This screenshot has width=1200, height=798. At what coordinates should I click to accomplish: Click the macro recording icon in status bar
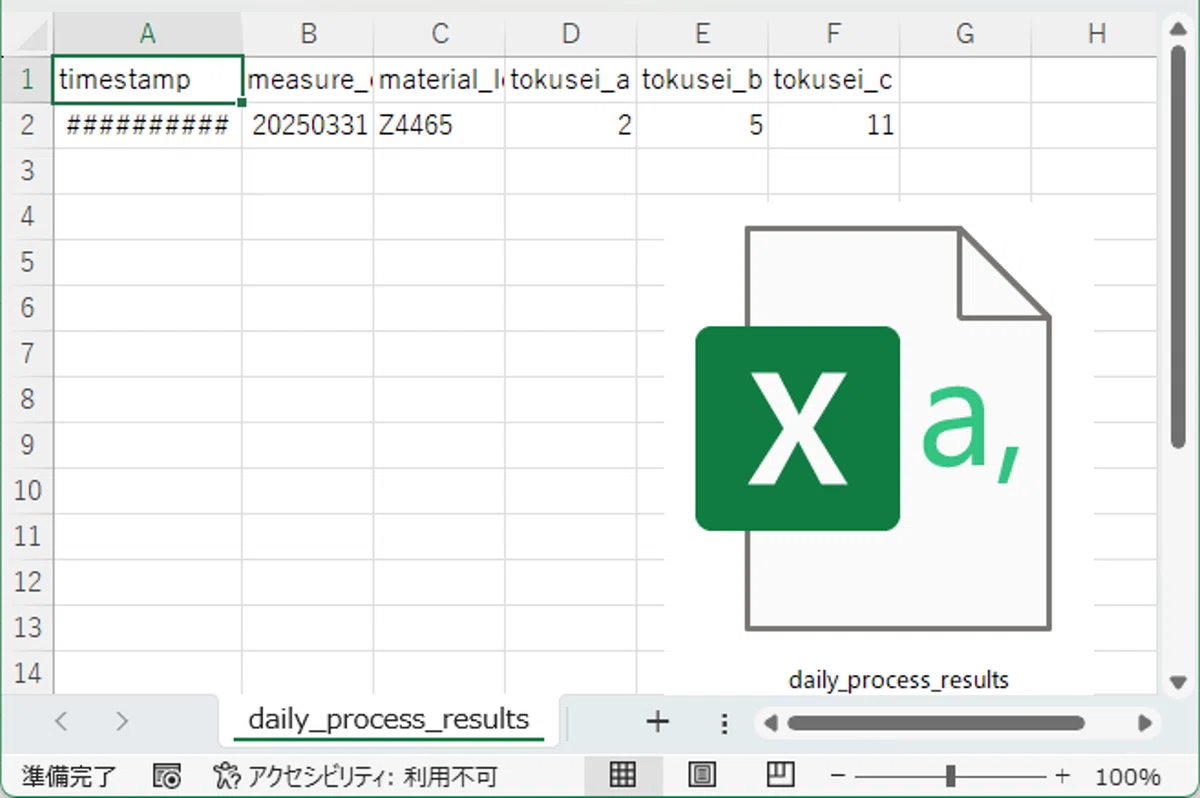click(167, 775)
